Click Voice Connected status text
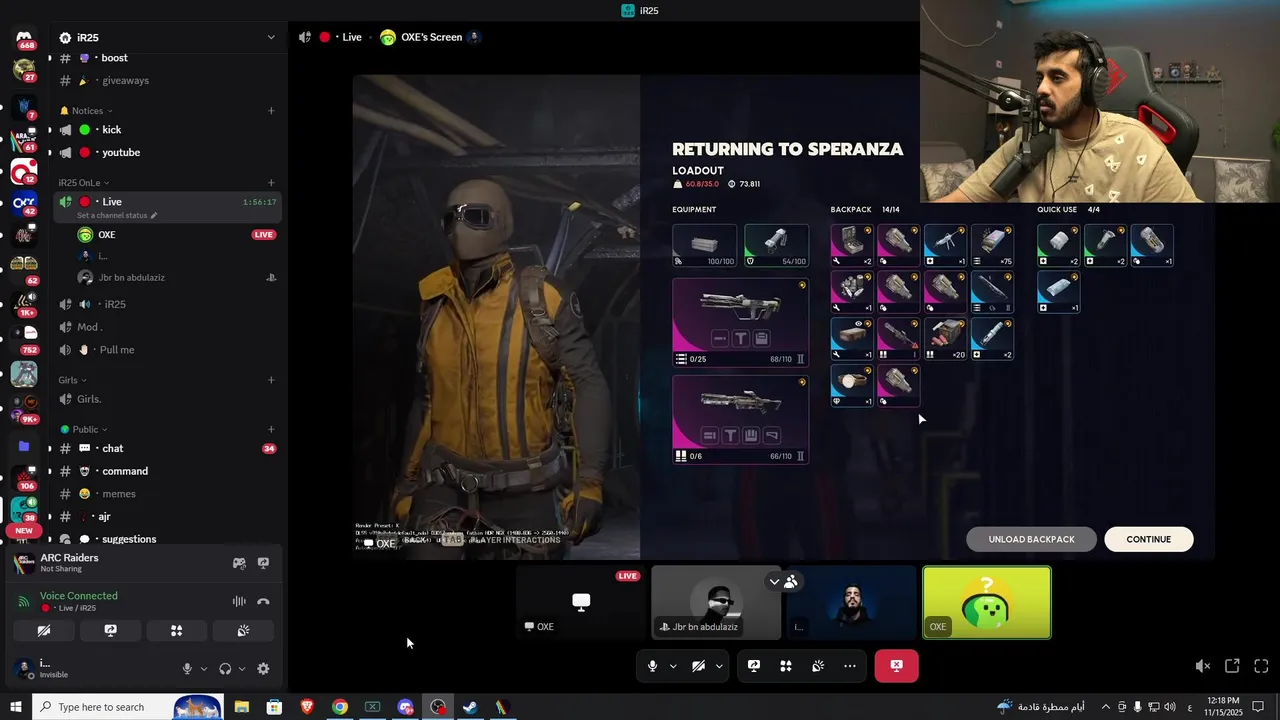This screenshot has width=1280, height=720. (79, 596)
